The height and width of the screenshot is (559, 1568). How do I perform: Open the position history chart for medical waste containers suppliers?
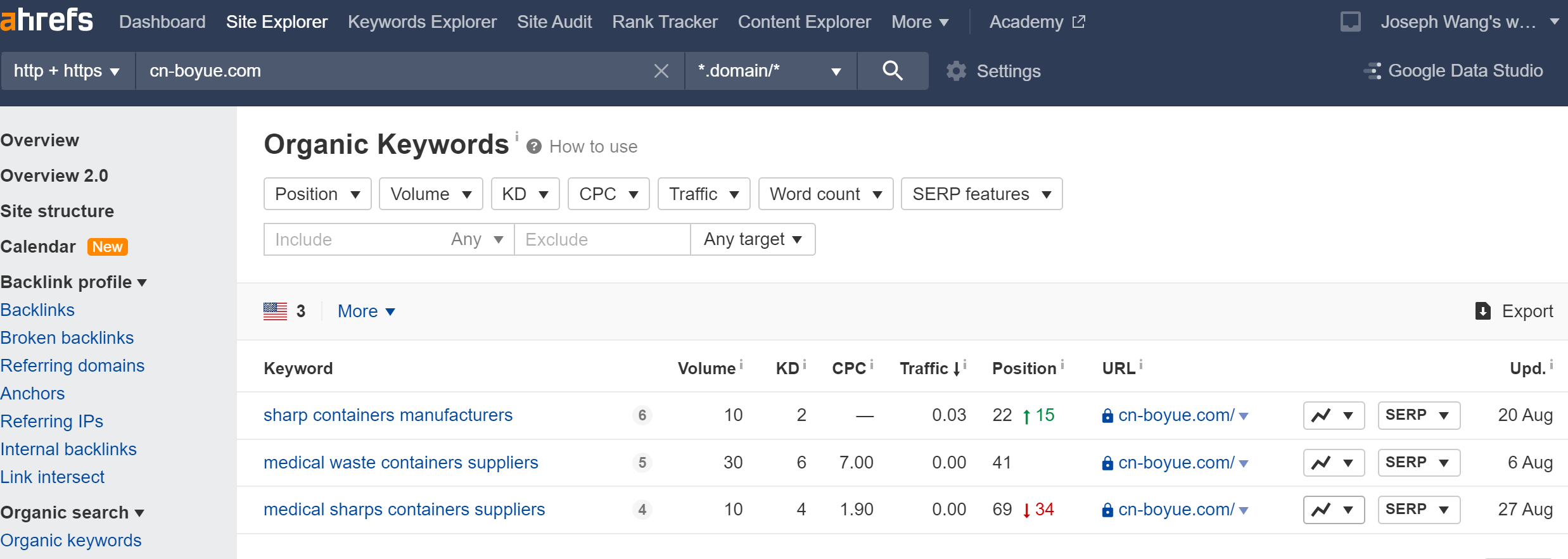click(x=1334, y=463)
